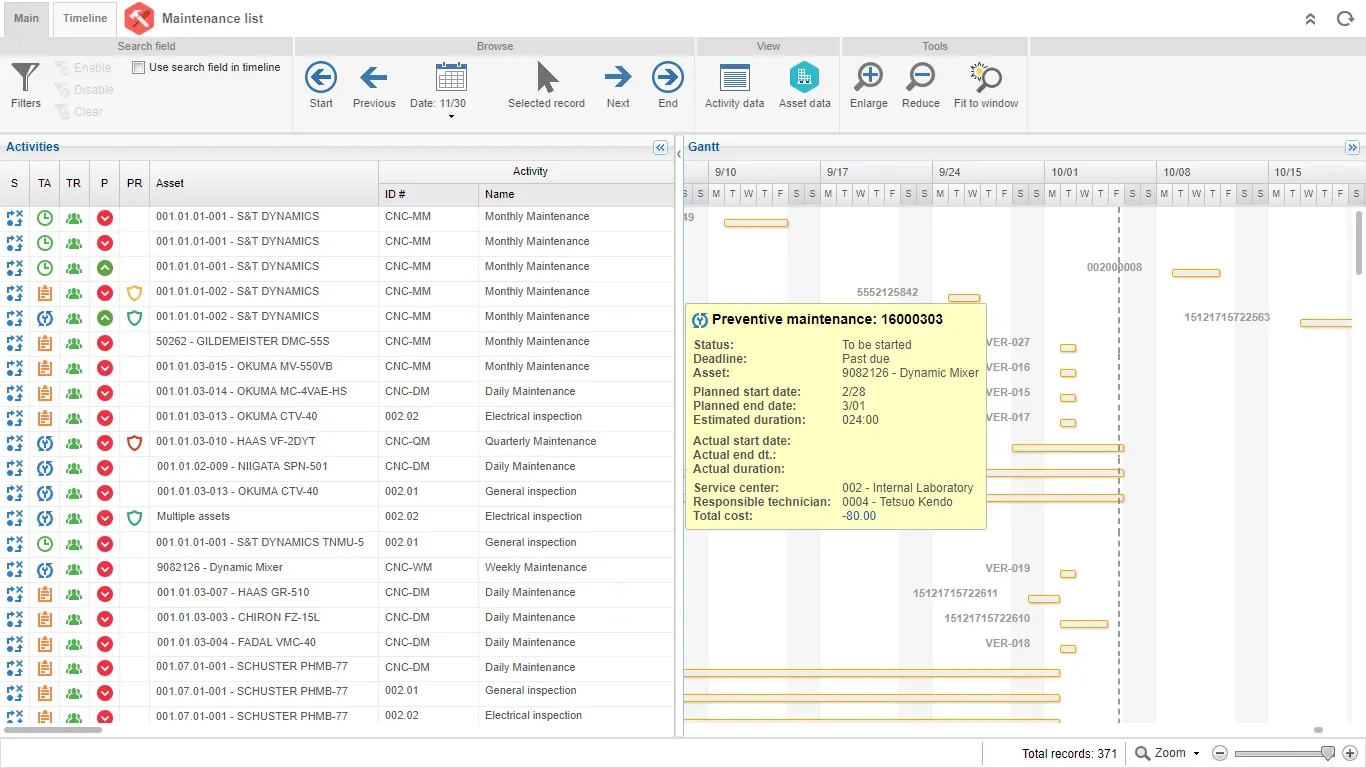Go to Start of timeline

pos(321,85)
